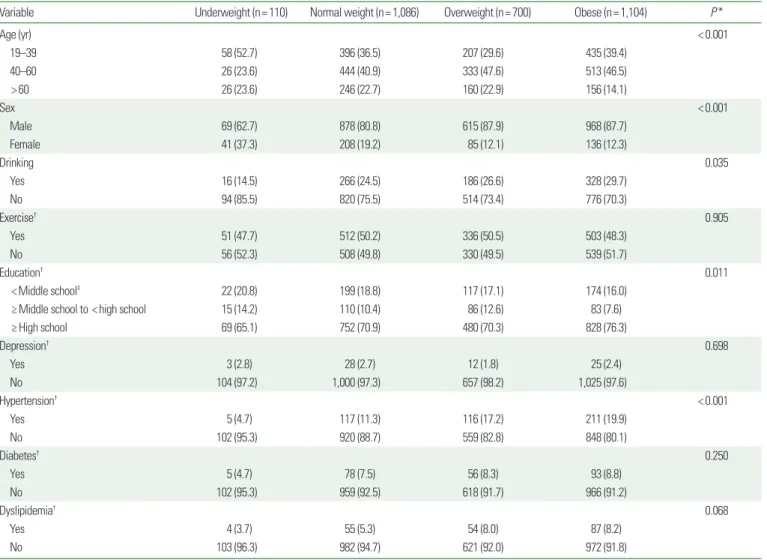Click exercise value '512 (50.2)'
767x560 pixels.
360,236
